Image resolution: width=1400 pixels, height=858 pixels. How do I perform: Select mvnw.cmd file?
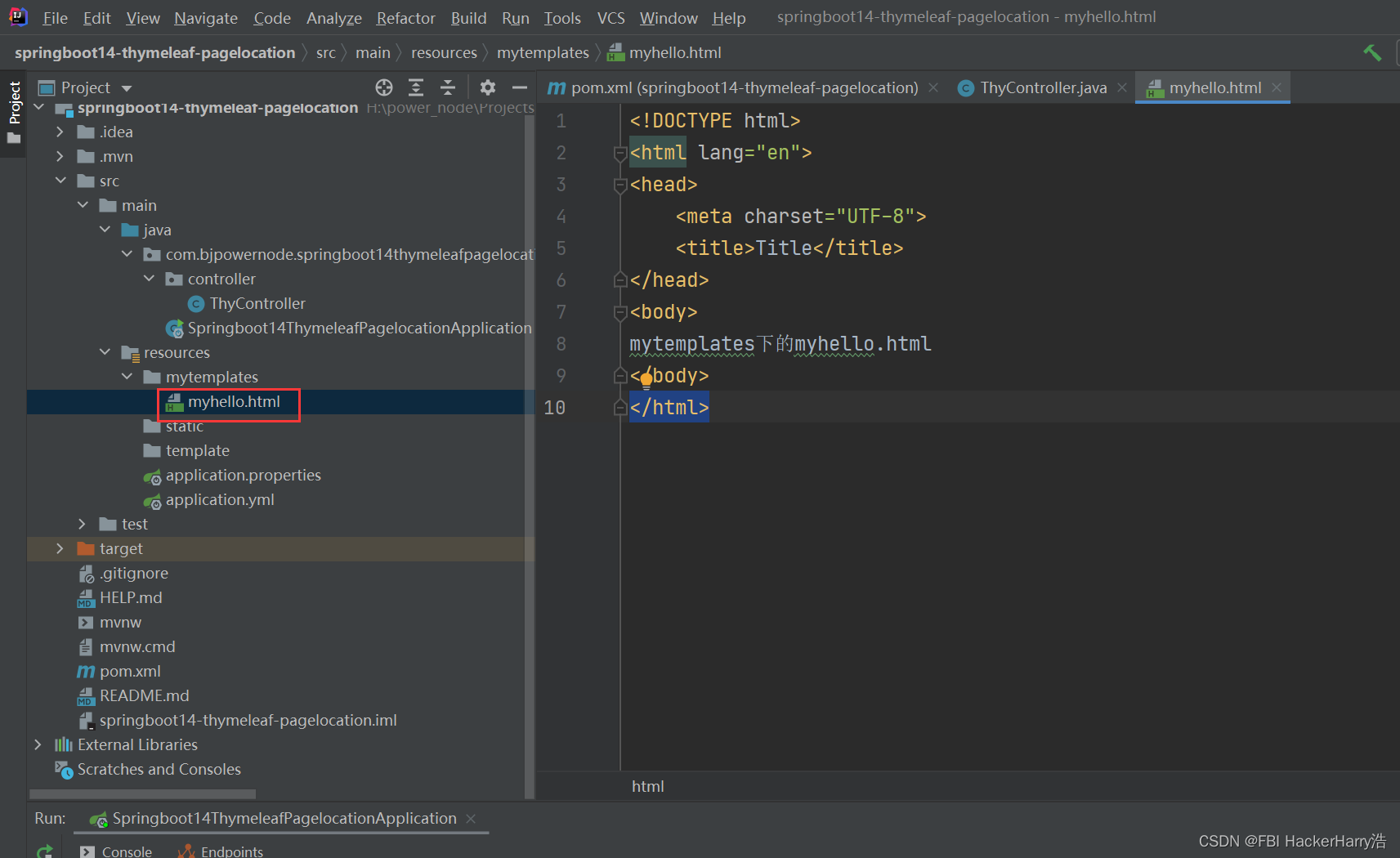(137, 646)
